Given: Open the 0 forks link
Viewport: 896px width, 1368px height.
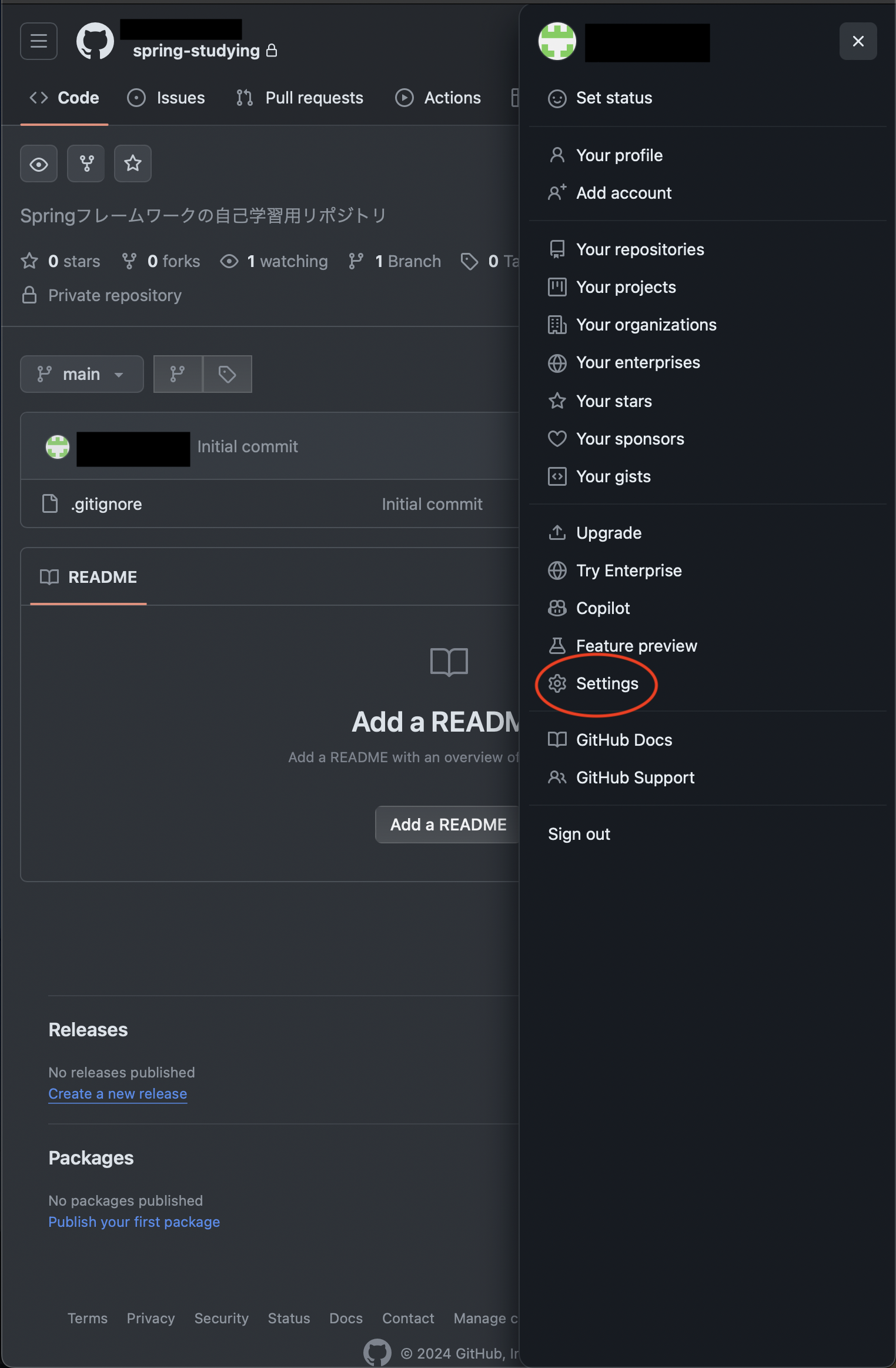Looking at the screenshot, I should click(x=161, y=261).
